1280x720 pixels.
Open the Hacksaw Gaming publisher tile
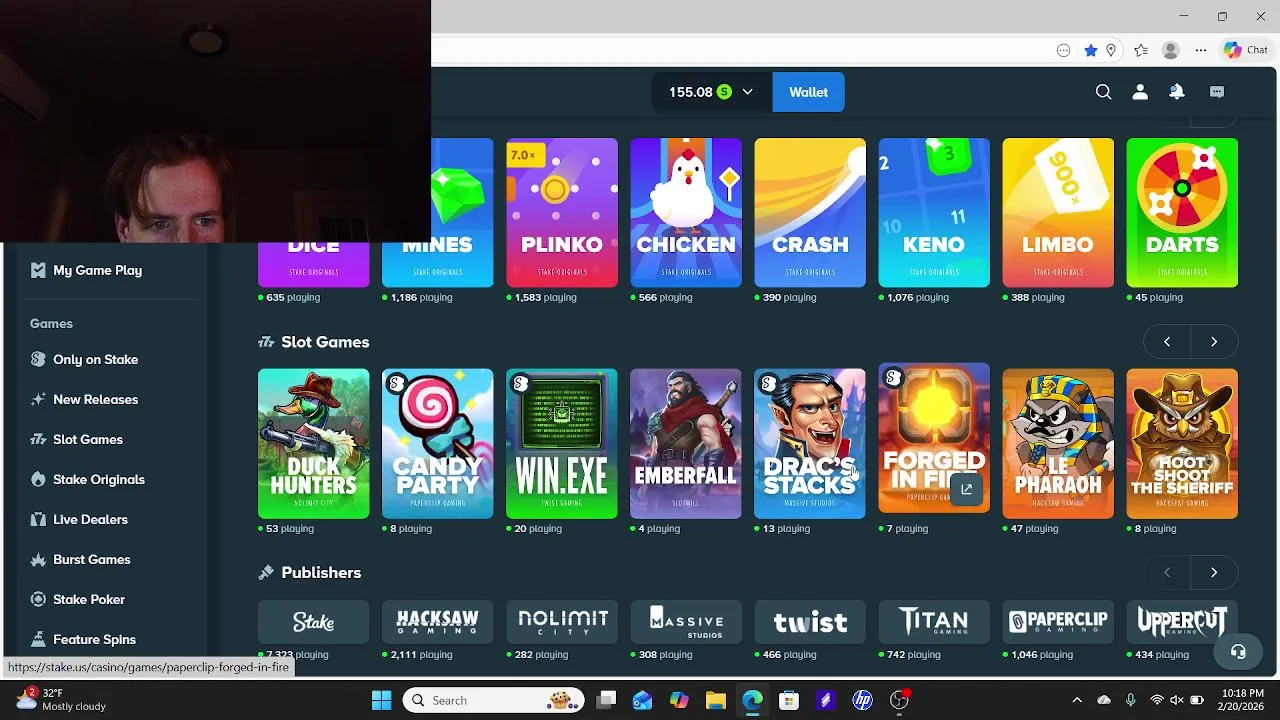click(x=437, y=622)
